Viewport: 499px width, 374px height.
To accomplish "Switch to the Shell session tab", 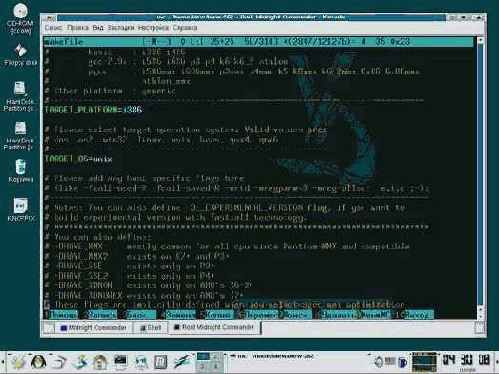I will [151, 328].
